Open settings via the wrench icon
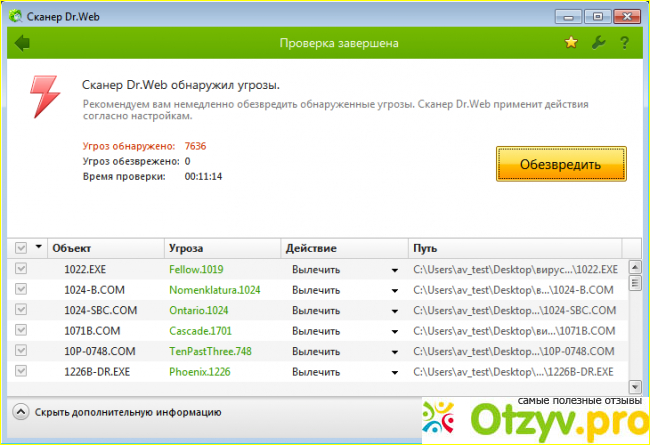Screen dimensions: 650x445 coord(598,43)
